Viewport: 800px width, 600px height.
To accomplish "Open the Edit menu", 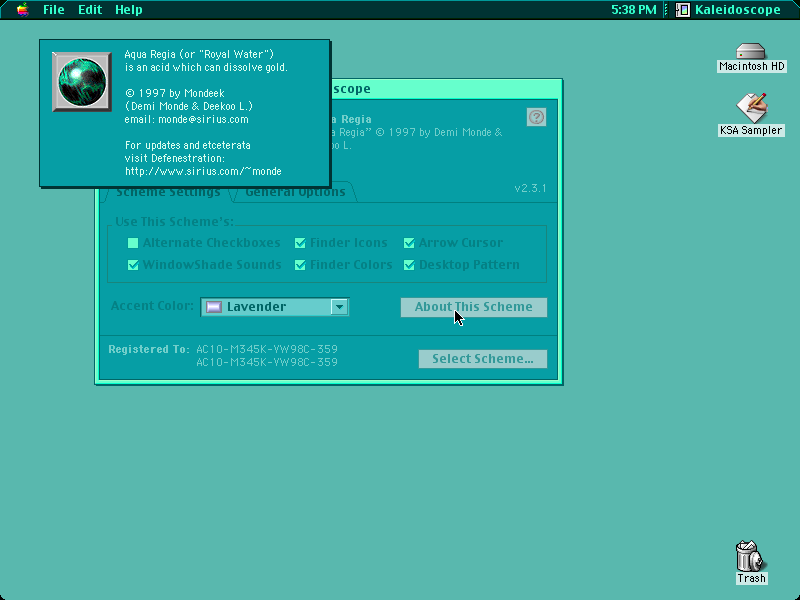I will pos(90,10).
